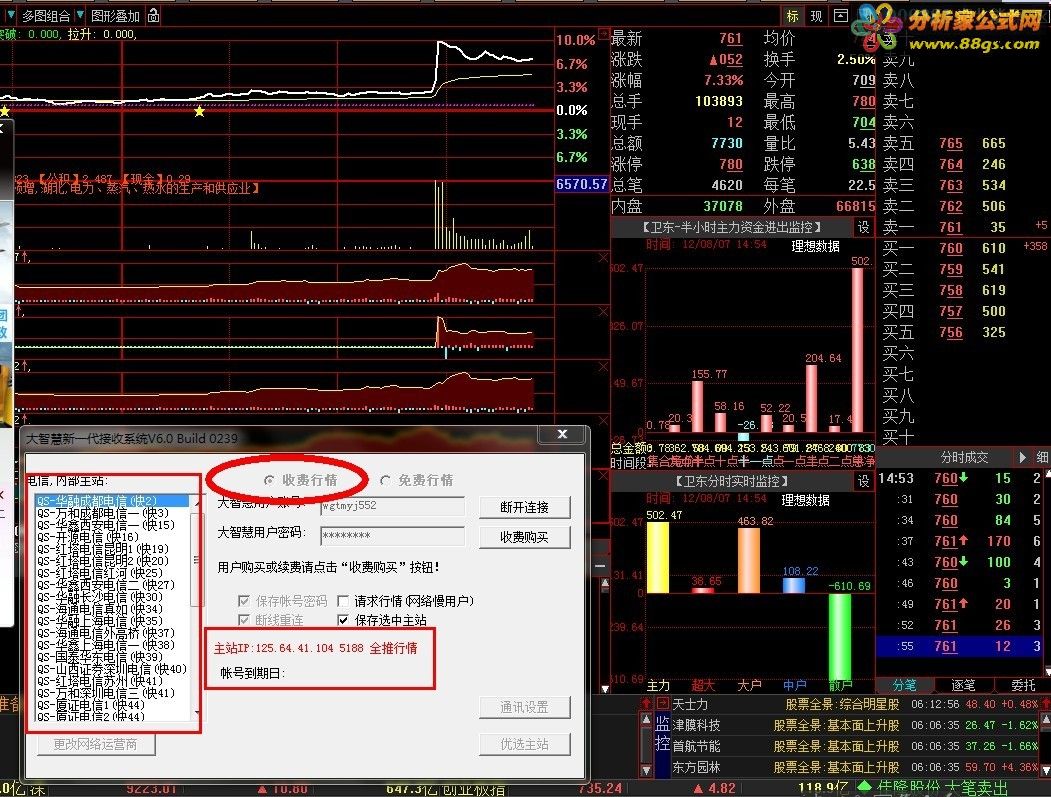Screen dimensions: 1051x797
Task: Open 设 settings for 卫东分时实时监控 panel
Action: 863,481
